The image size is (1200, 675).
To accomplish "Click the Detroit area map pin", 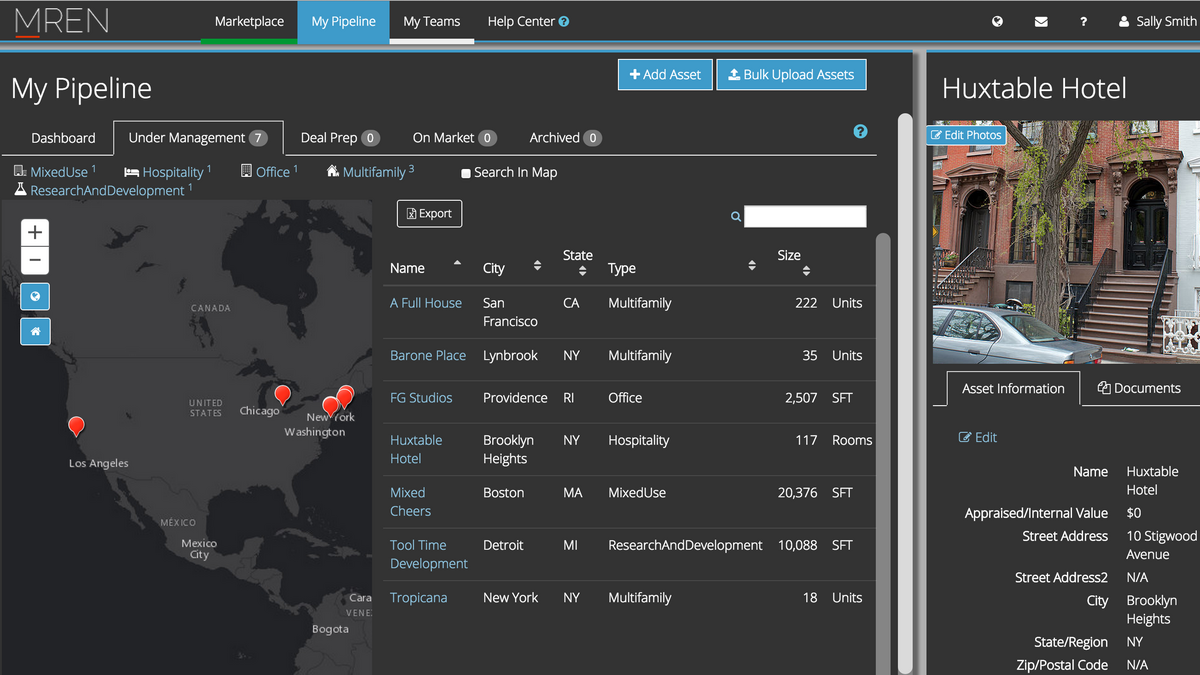I will [283, 395].
